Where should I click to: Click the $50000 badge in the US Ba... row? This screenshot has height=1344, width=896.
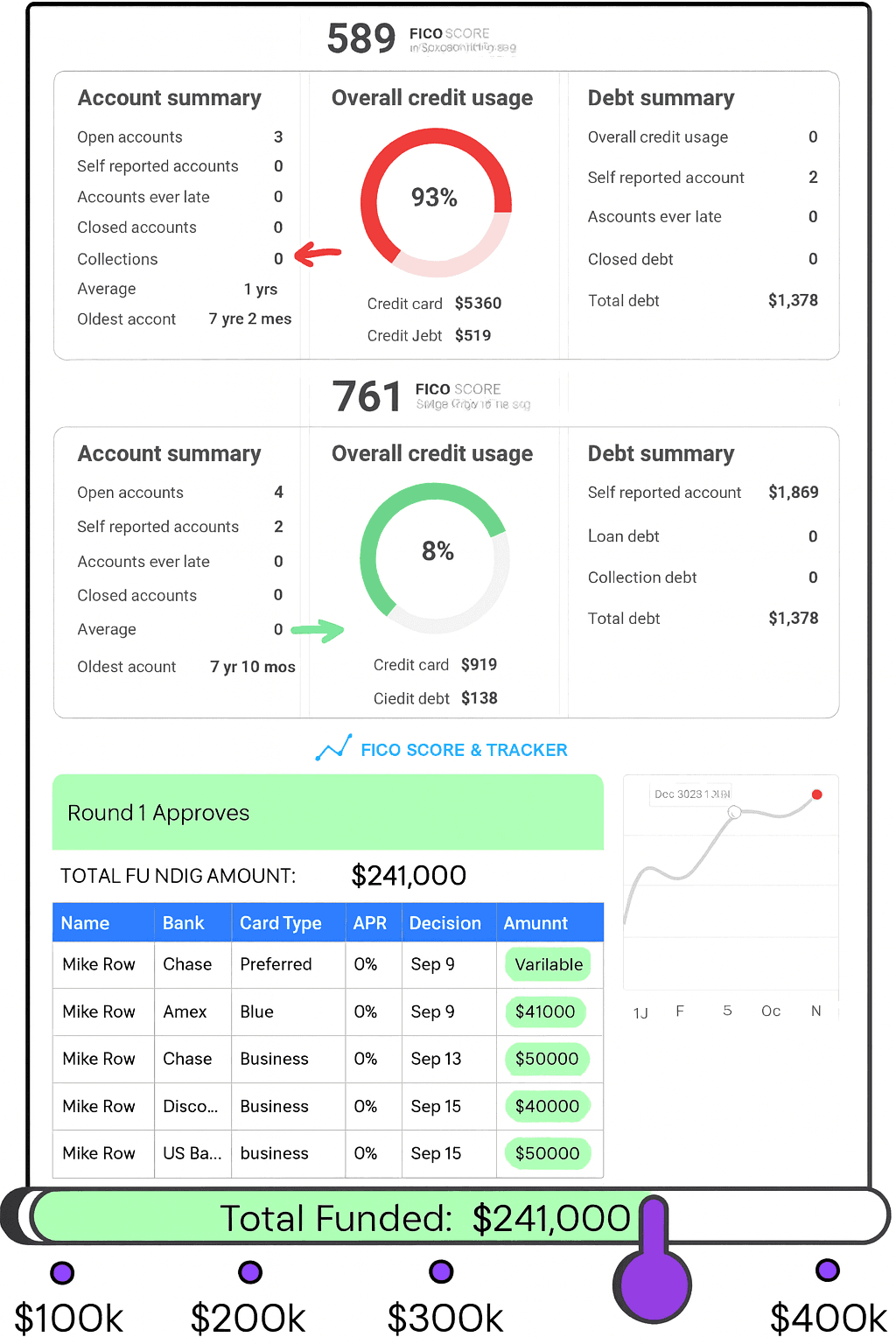tap(547, 1153)
